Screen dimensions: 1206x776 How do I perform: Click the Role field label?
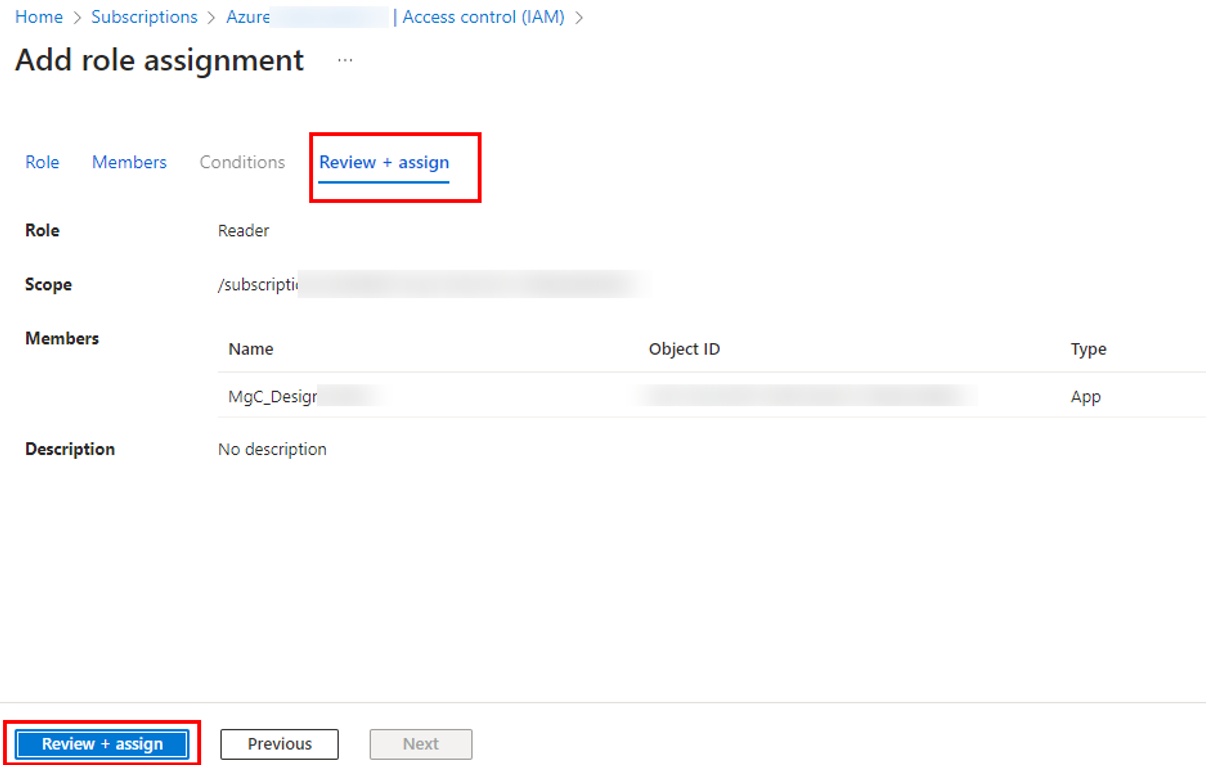tap(42, 230)
